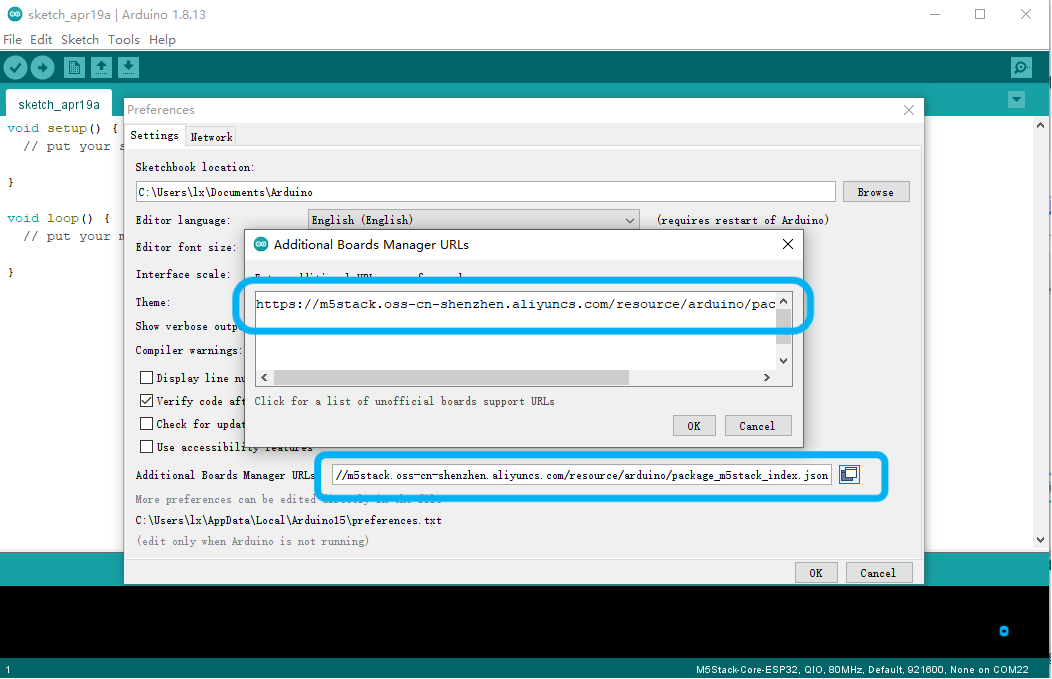Click the board info text in status bar
1052x679 pixels.
862,670
